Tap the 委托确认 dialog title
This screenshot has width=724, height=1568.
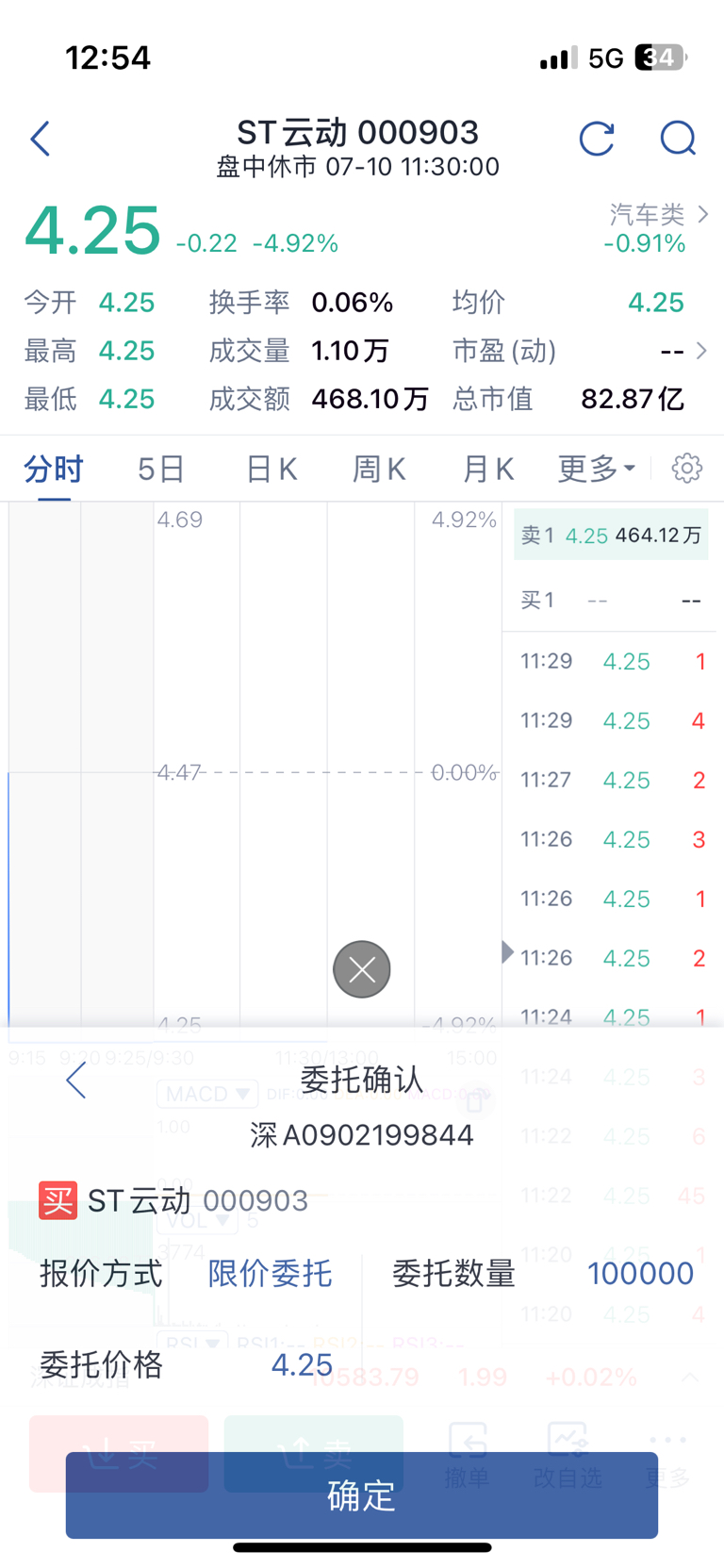[x=362, y=1080]
